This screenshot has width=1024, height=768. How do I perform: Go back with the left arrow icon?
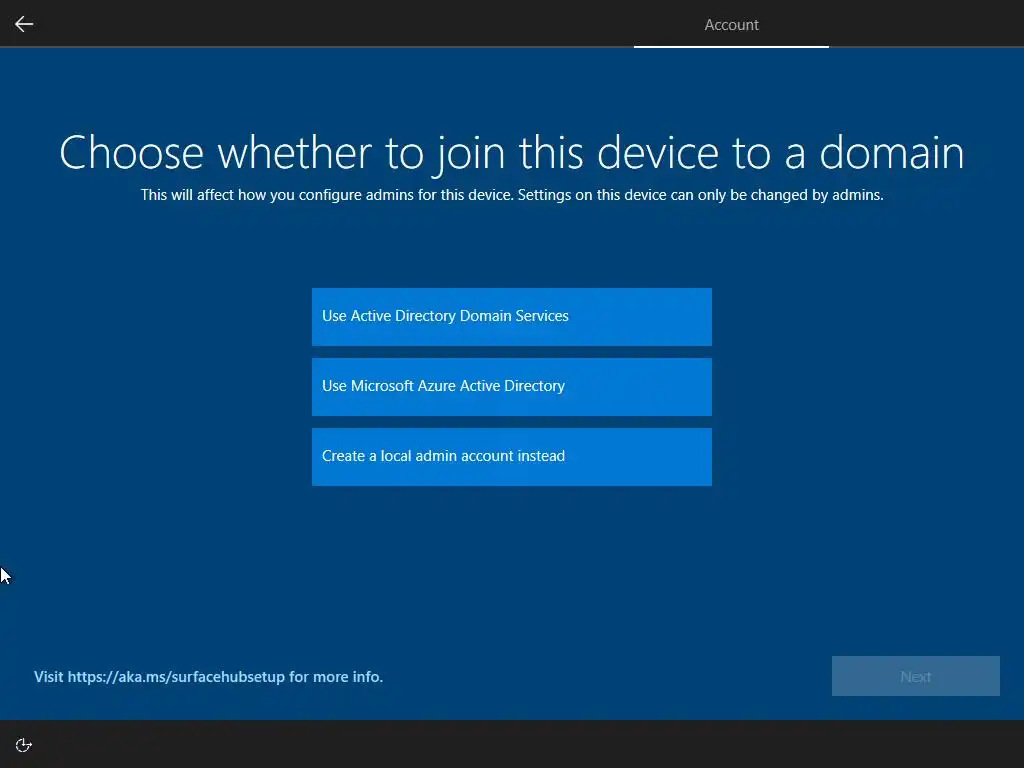coord(24,24)
